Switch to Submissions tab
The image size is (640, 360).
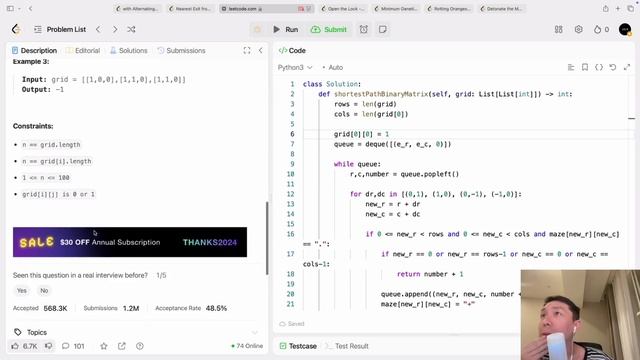pos(181,51)
